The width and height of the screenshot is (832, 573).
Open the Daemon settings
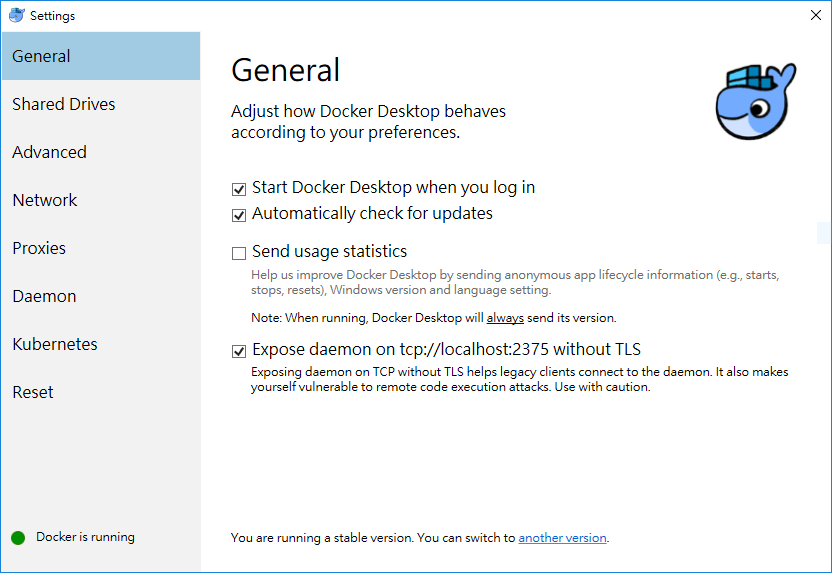[101, 296]
